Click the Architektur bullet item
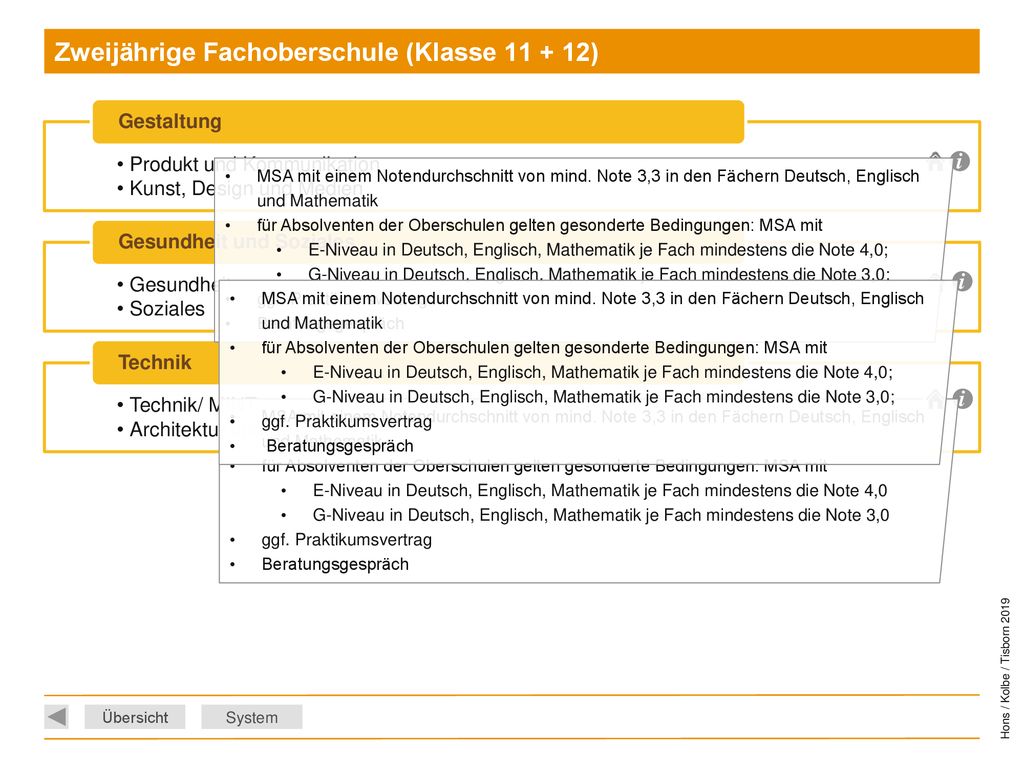This screenshot has height=768, width=1024. (x=168, y=429)
